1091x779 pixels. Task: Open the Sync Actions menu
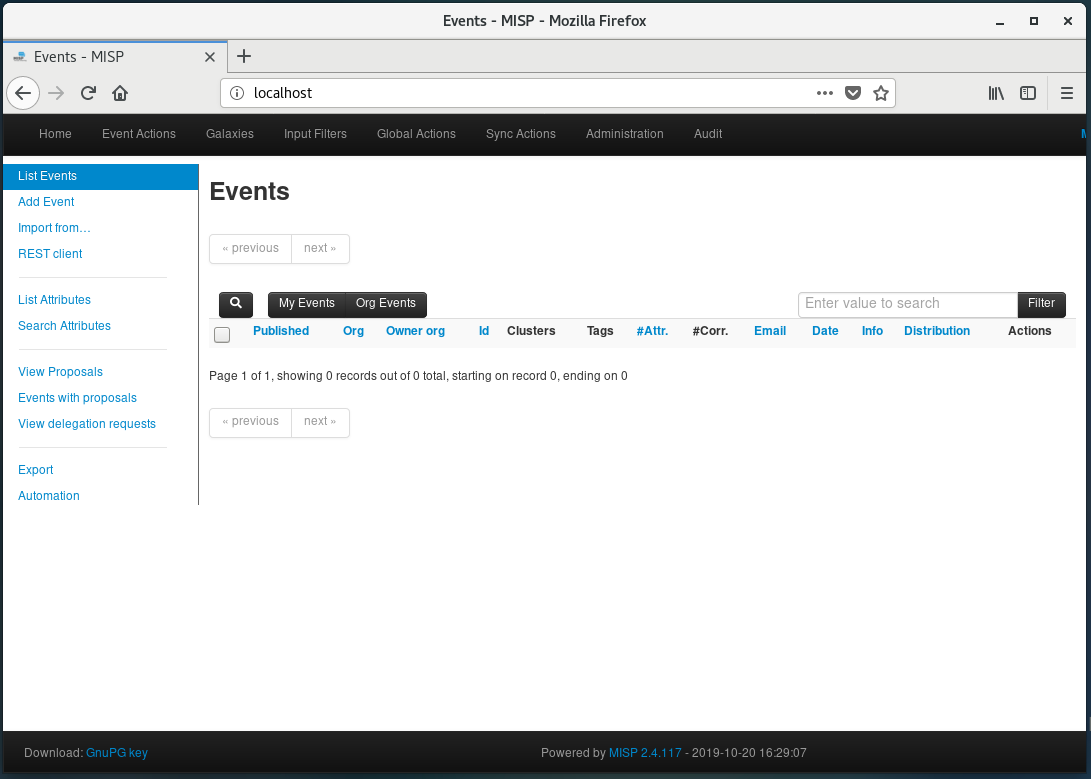pos(520,134)
